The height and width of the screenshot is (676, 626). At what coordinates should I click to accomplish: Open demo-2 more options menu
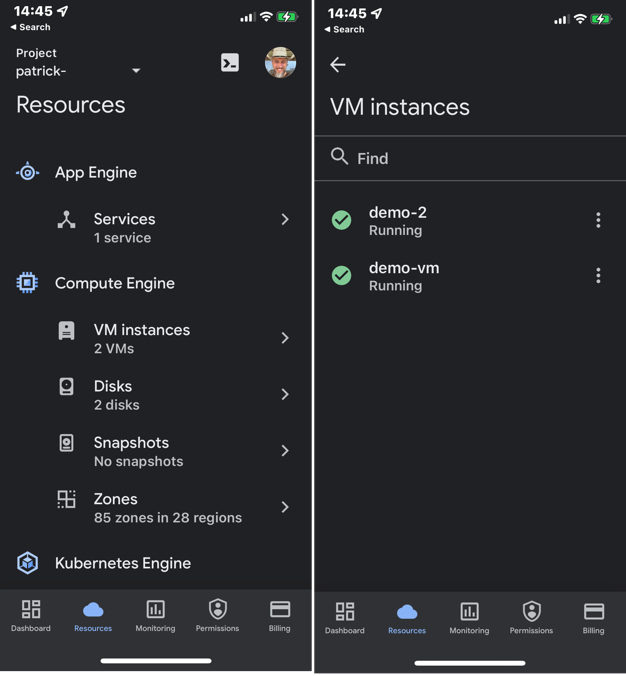click(598, 220)
